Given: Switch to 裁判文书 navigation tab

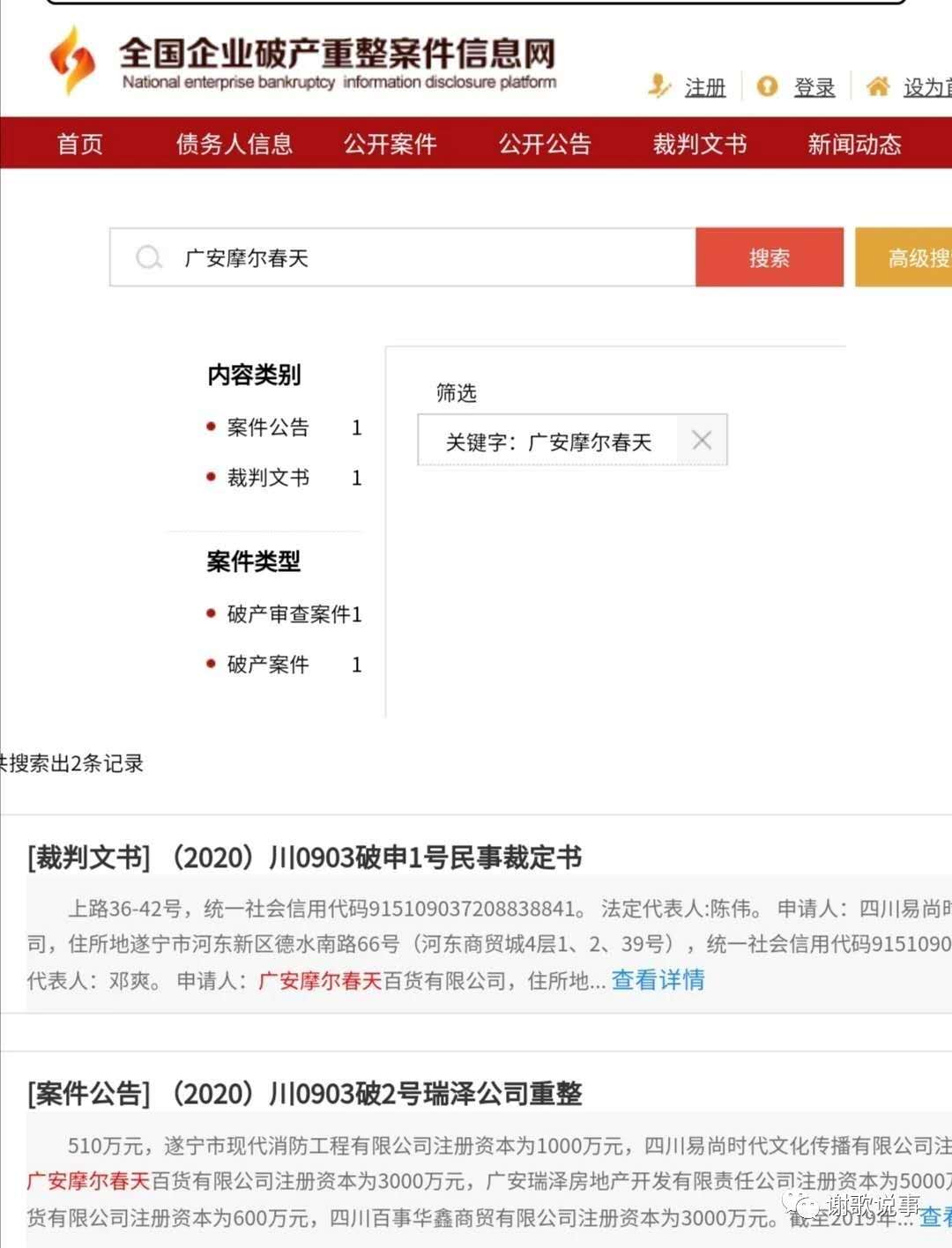Looking at the screenshot, I should (699, 144).
